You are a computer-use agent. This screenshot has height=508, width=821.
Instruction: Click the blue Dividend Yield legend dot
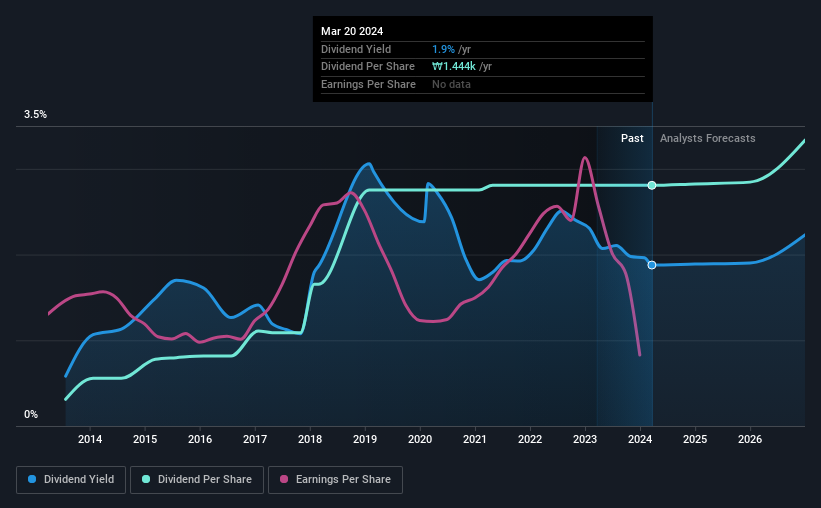click(x=32, y=479)
